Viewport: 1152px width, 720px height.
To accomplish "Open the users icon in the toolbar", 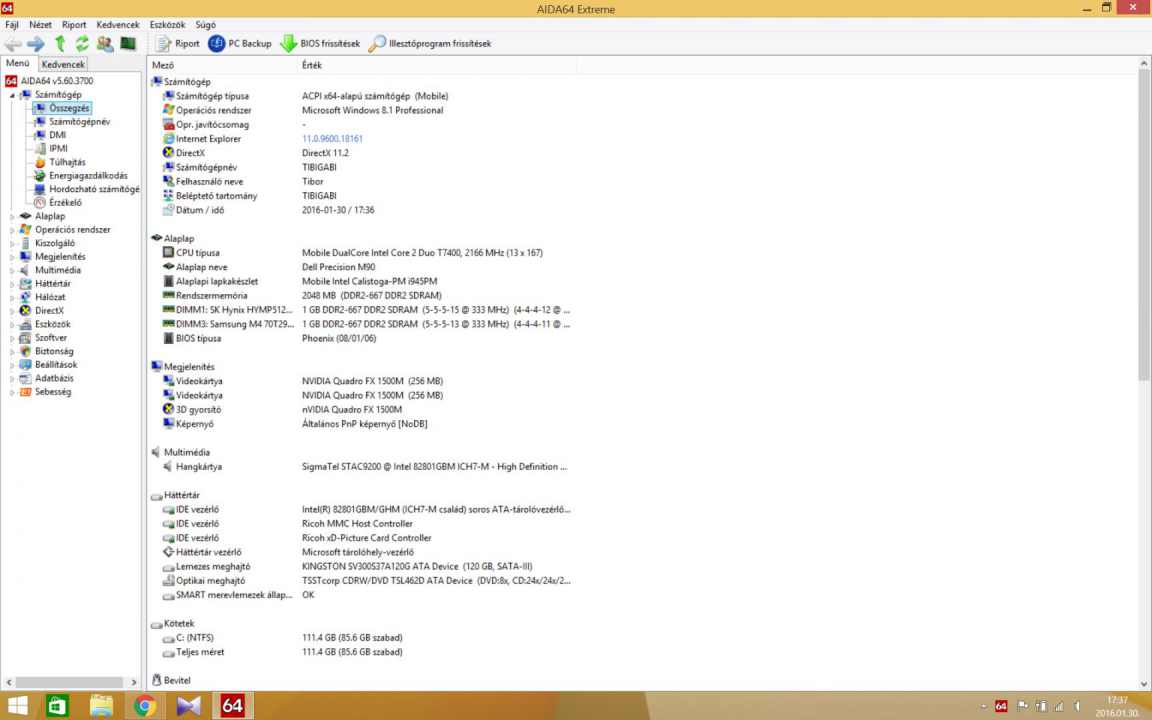I will (105, 43).
